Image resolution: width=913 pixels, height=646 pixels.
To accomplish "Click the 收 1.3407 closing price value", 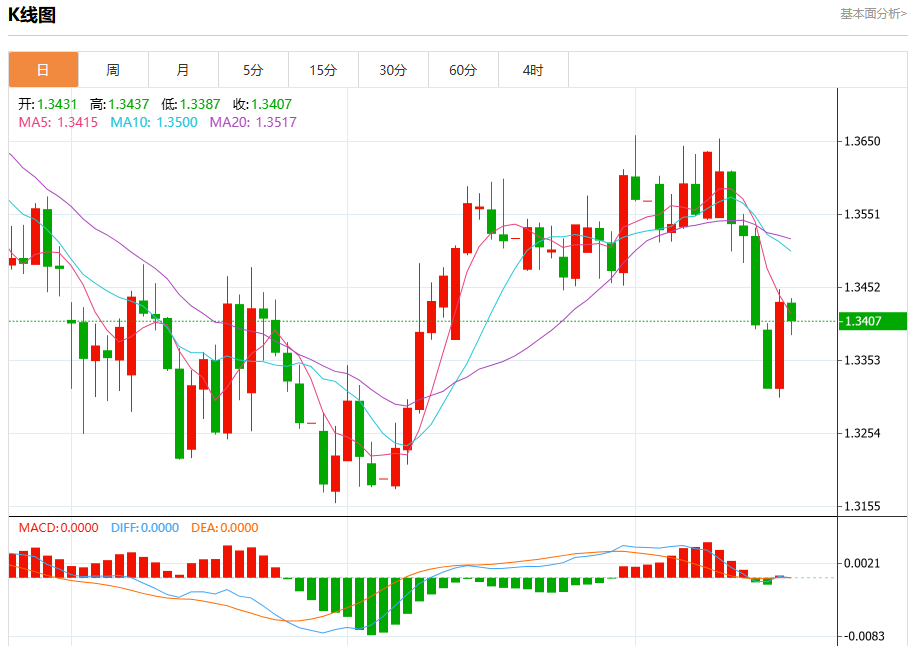I will pos(262,104).
